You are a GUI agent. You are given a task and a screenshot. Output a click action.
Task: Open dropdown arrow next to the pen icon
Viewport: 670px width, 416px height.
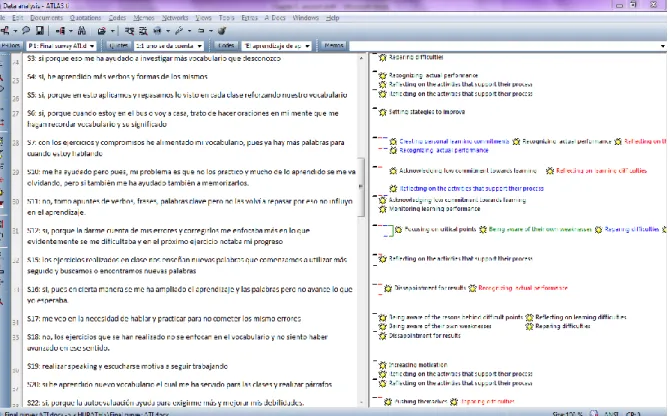[x=189, y=31]
